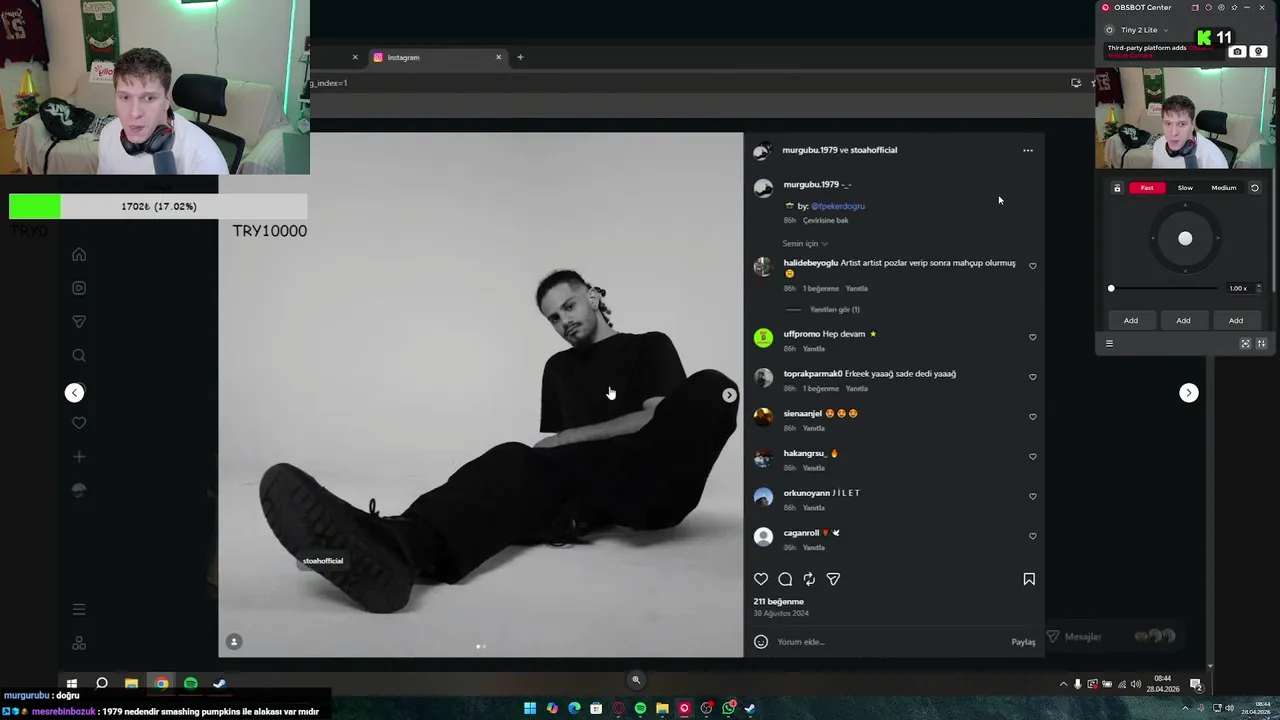Open the Tiny 2 Lite device dropdown
This screenshot has height=720, width=1280.
click(1144, 30)
